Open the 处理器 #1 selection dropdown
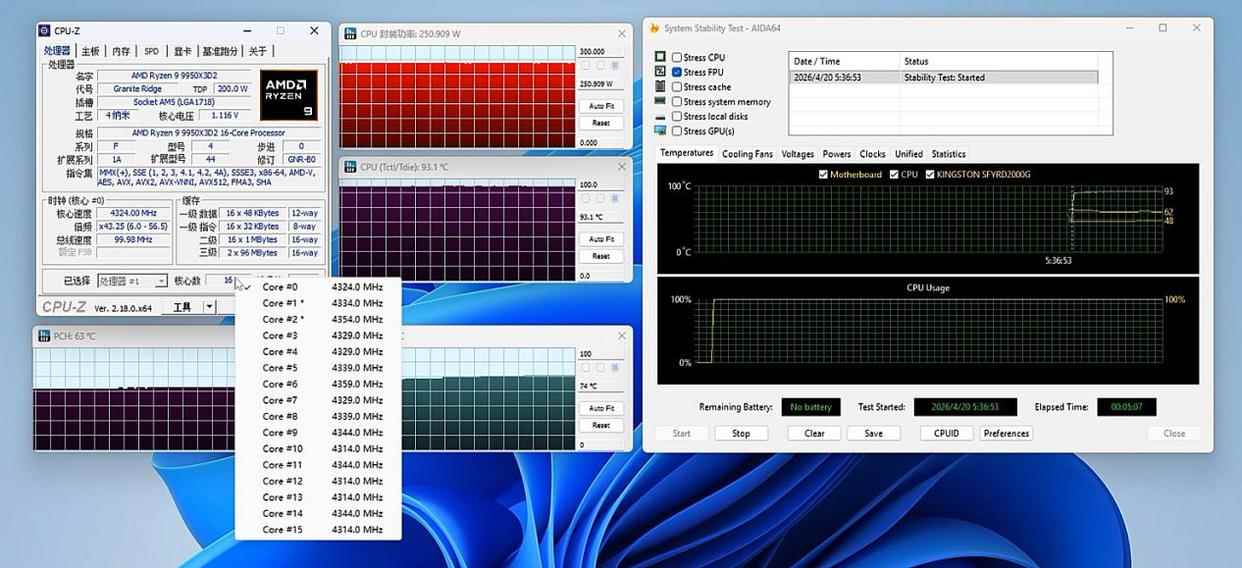This screenshot has width=1242, height=568. tap(161, 281)
